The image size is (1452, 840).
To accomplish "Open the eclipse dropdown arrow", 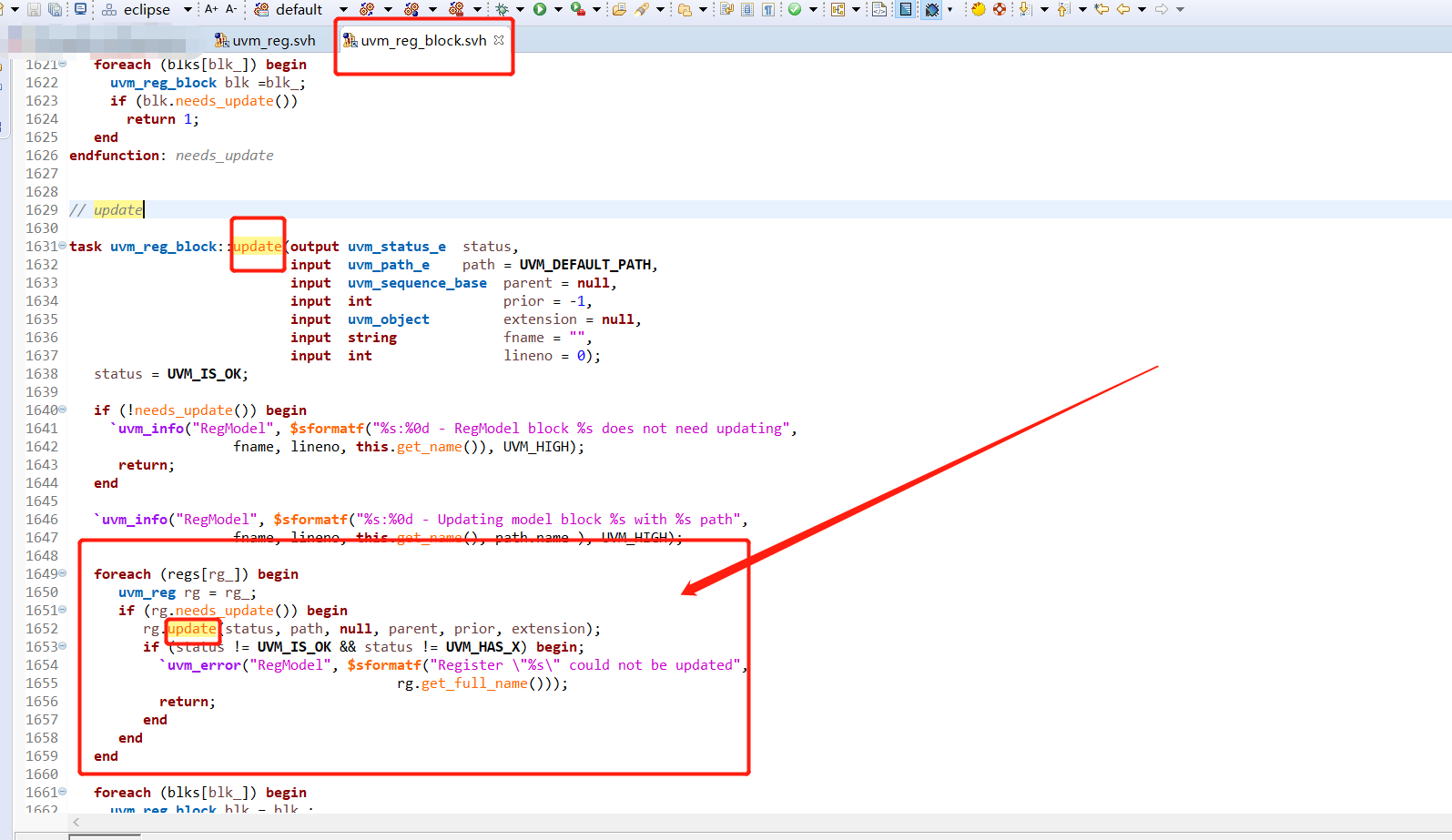I will tap(188, 9).
